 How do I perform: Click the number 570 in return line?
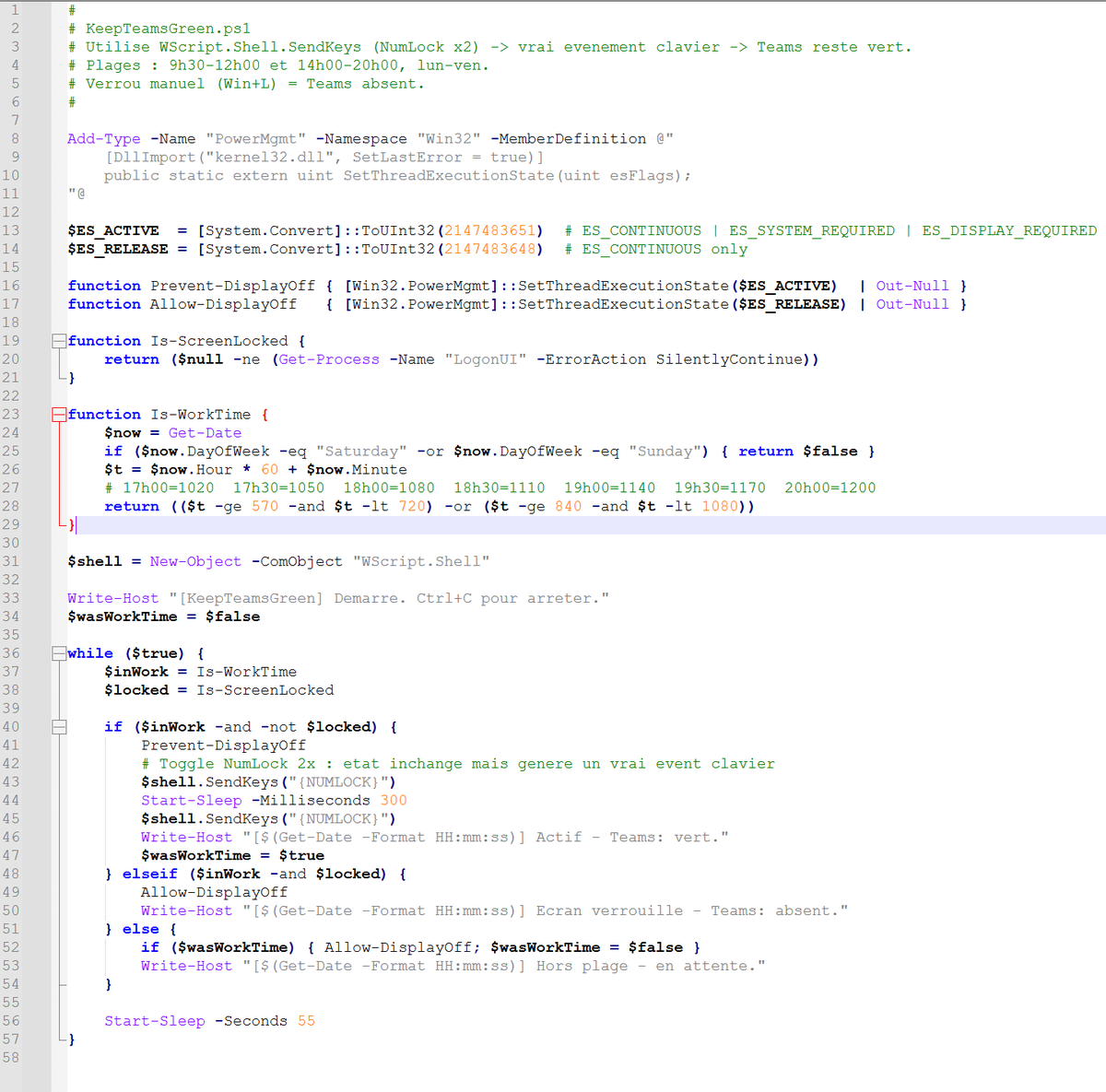click(x=265, y=507)
